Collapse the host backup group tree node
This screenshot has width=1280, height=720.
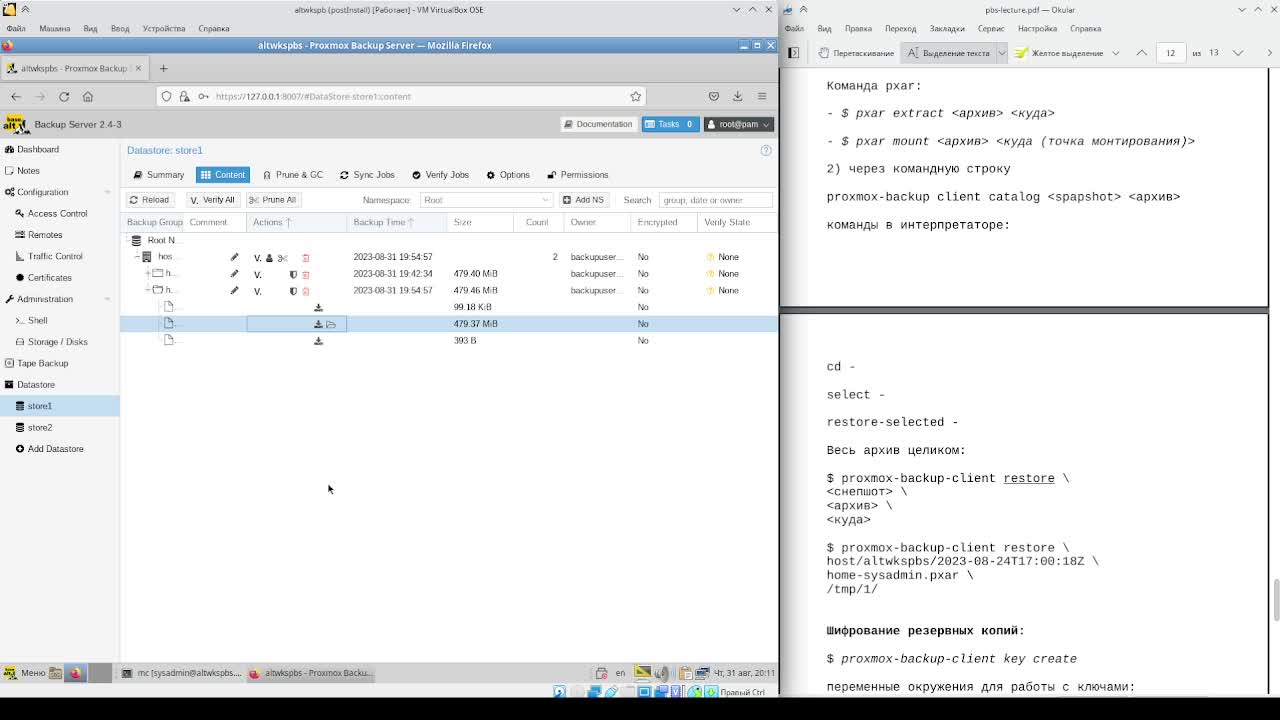137,257
